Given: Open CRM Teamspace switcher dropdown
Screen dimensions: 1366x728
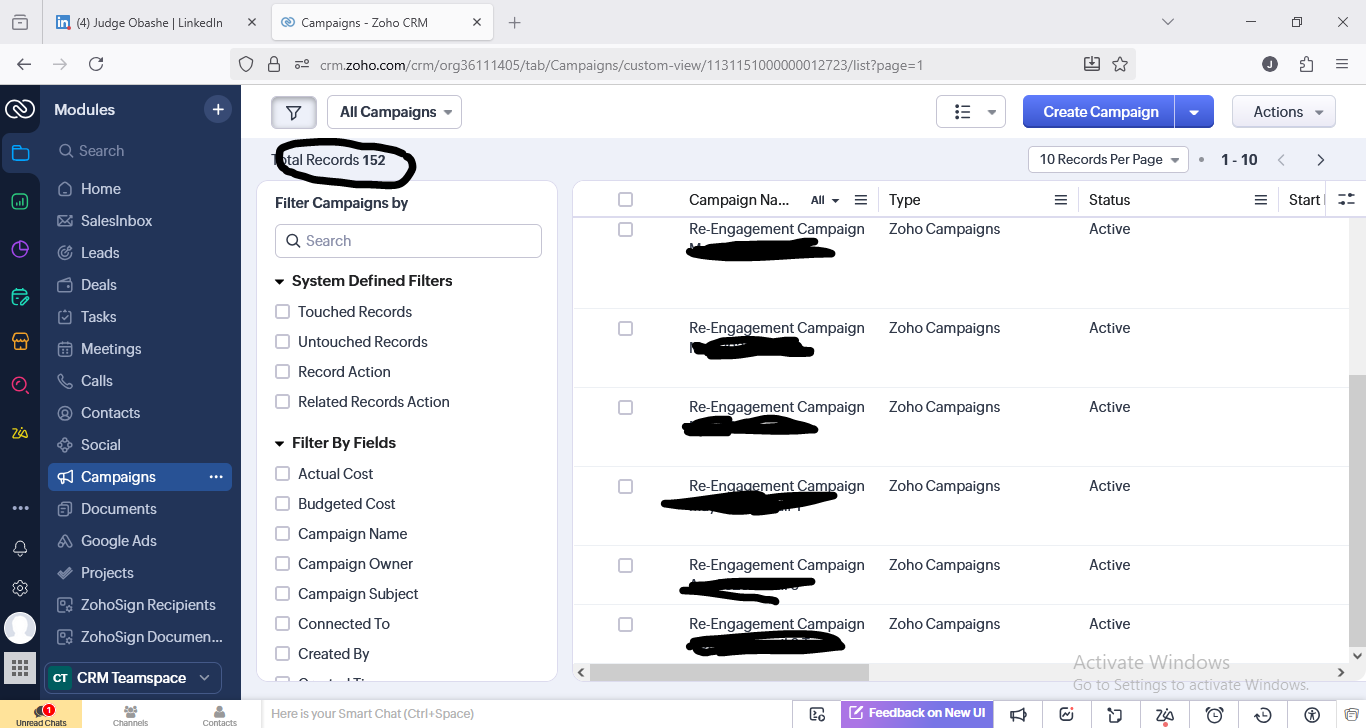Looking at the screenshot, I should pyautogui.click(x=132, y=678).
